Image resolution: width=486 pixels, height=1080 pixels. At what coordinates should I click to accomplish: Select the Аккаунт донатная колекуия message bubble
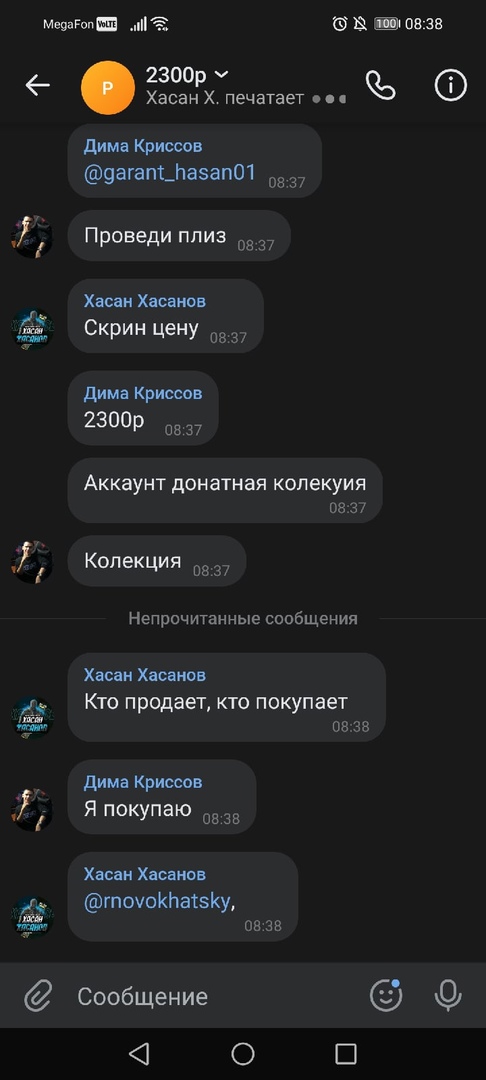click(x=225, y=490)
